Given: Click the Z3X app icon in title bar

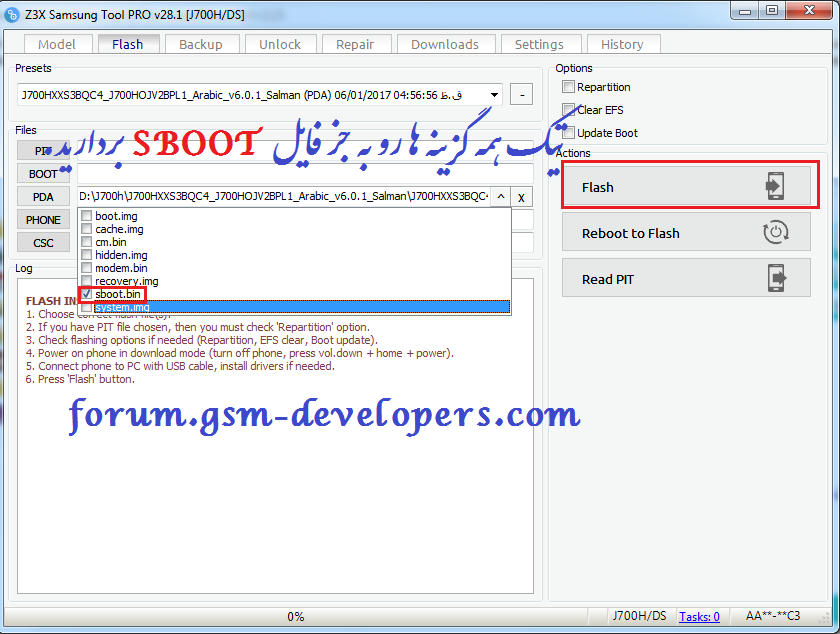Looking at the screenshot, I should pos(11,14).
